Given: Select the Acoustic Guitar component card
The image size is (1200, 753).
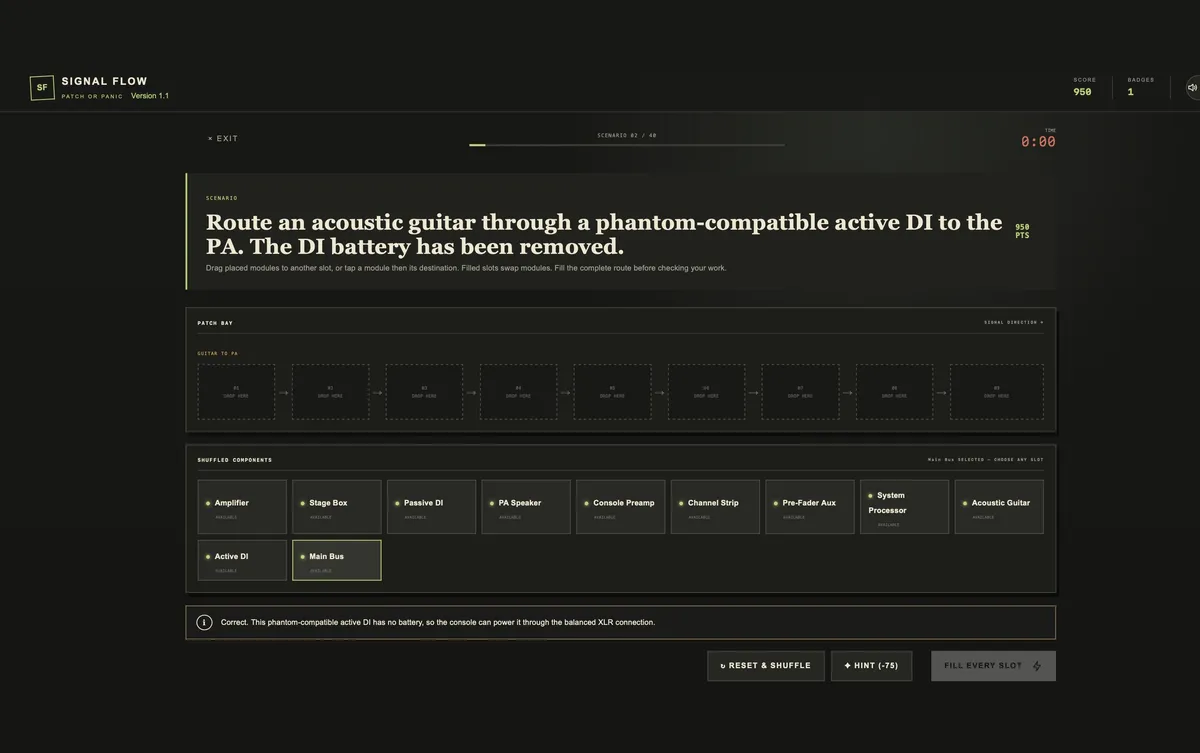Looking at the screenshot, I should pos(999,507).
